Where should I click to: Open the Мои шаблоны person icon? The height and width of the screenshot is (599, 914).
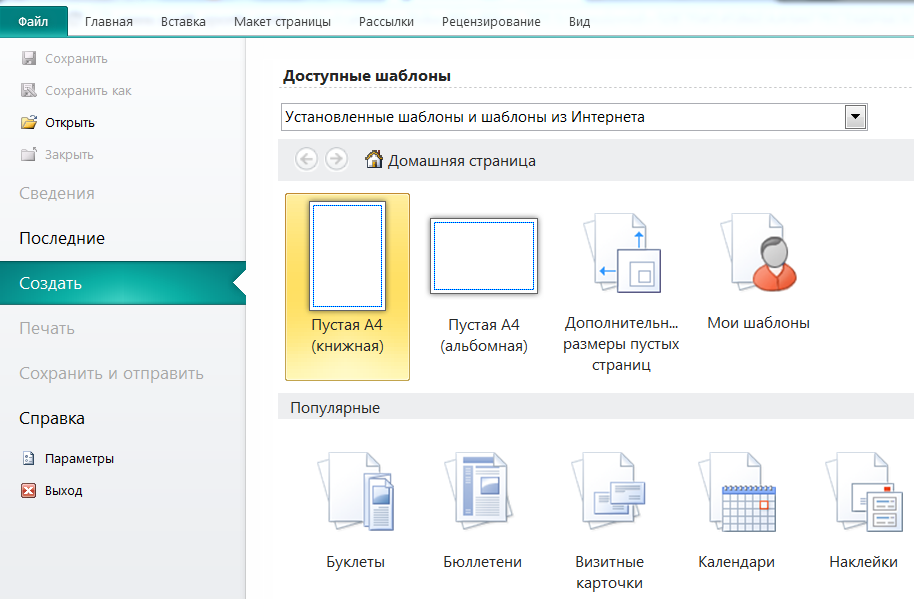(x=758, y=252)
